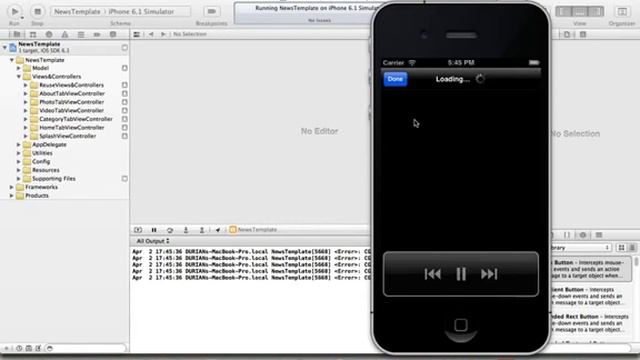Image resolution: width=640 pixels, height=360 pixels.
Task: Go back in editor history
Action: click(x=151, y=34)
